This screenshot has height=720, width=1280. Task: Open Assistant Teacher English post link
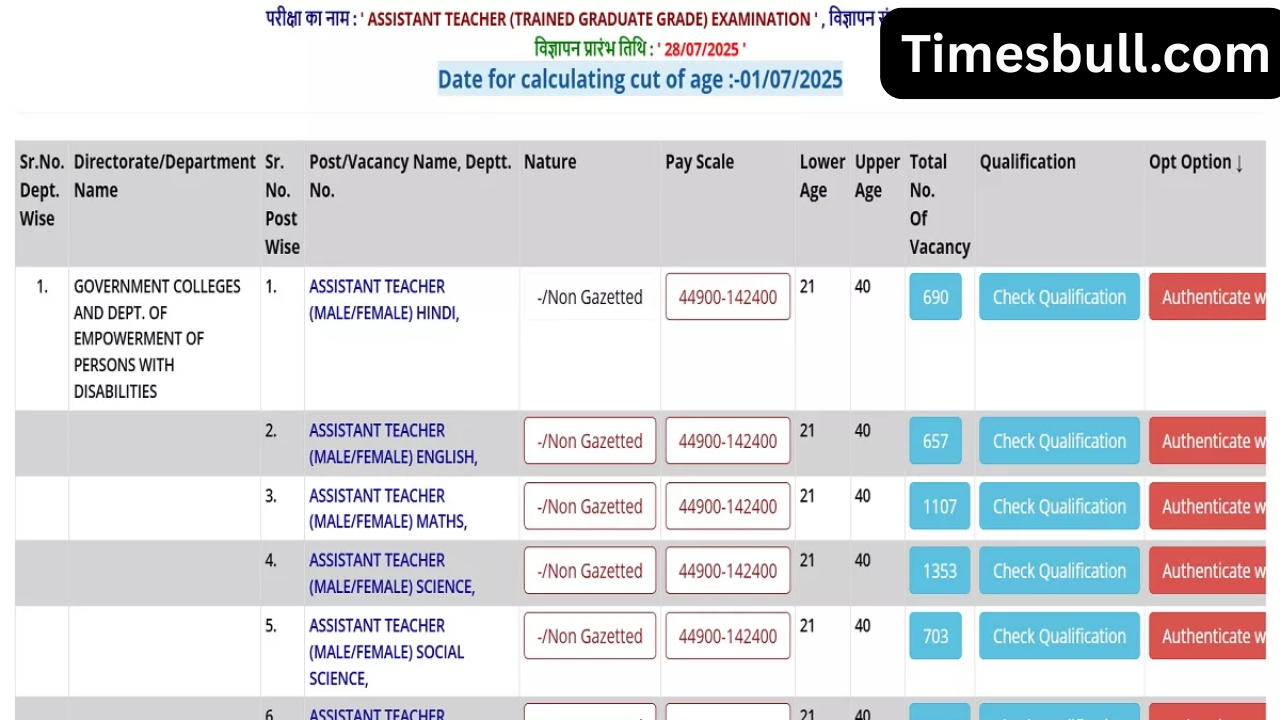pyautogui.click(x=392, y=444)
